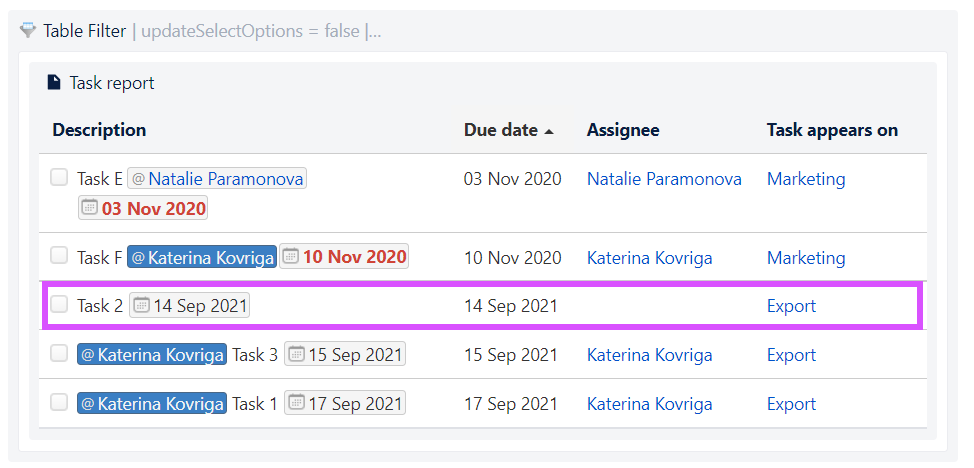The image size is (974, 468).
Task: Open Natalie Paramonova assignee link
Action: coord(664,179)
